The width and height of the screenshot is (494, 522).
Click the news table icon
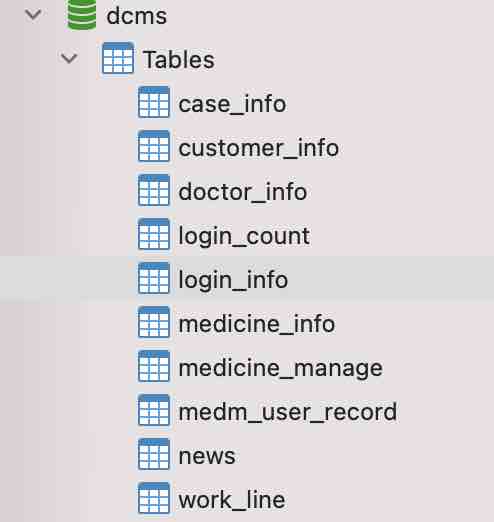154,454
